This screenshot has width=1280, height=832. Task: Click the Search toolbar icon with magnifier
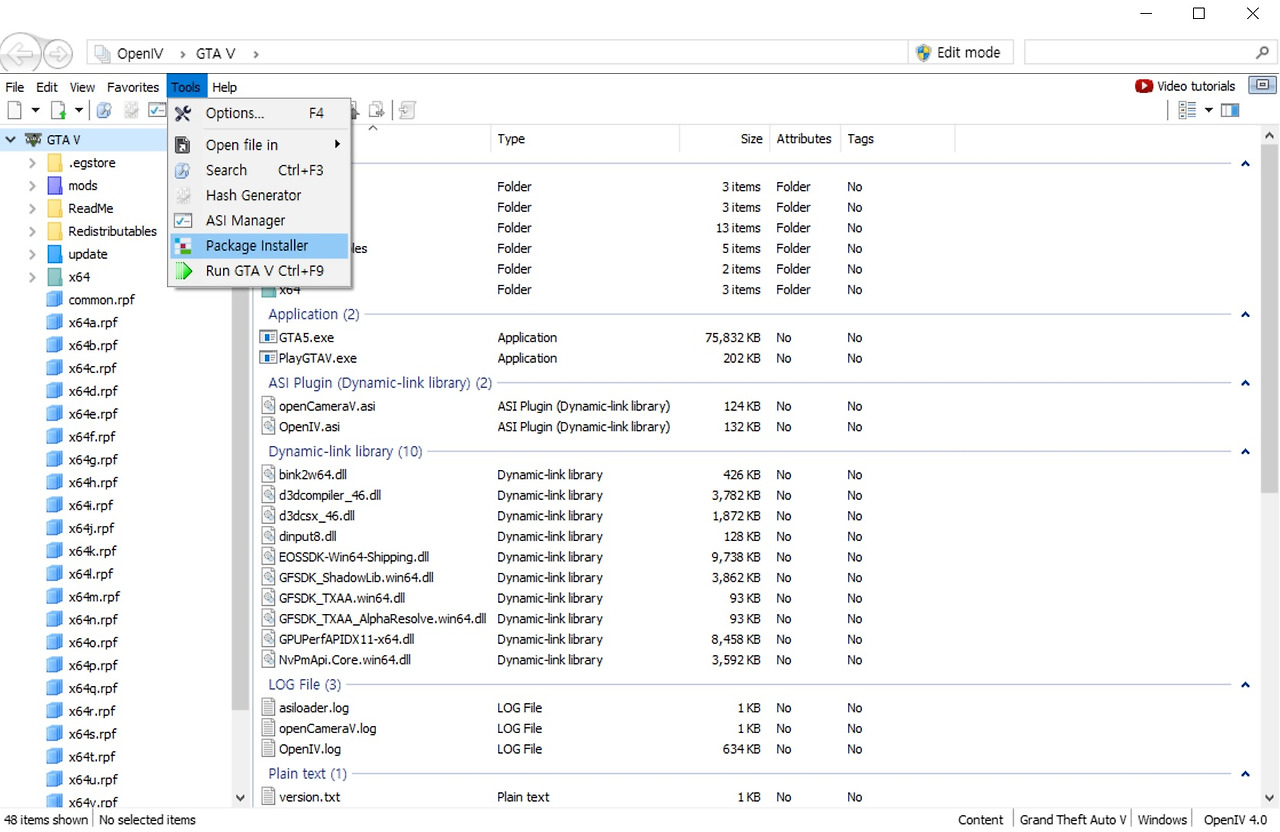click(x=103, y=110)
